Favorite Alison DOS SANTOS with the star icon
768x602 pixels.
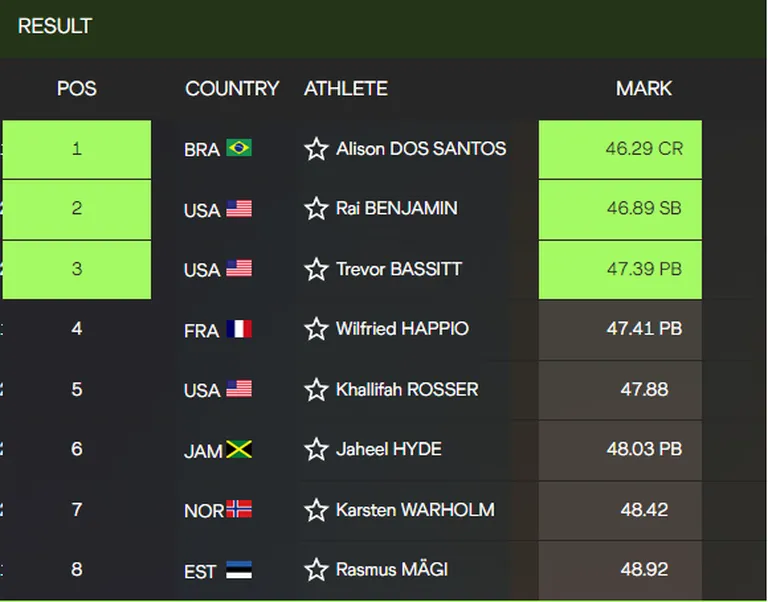coord(316,149)
